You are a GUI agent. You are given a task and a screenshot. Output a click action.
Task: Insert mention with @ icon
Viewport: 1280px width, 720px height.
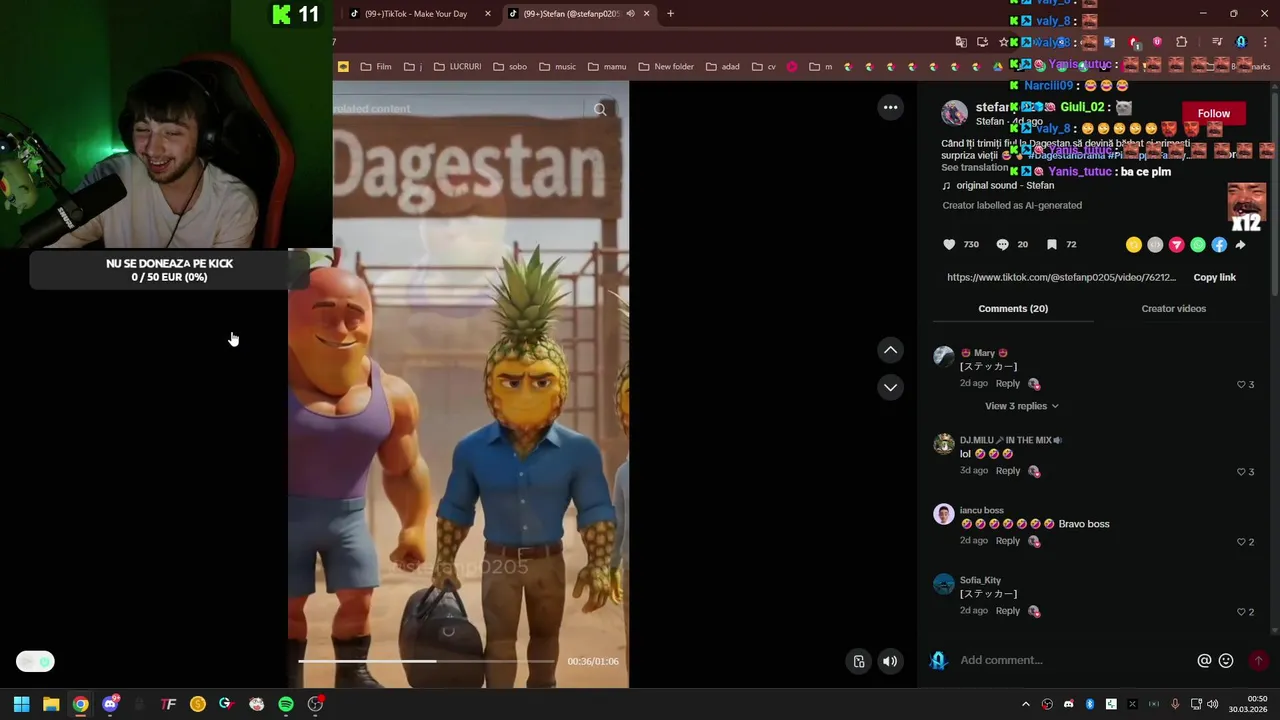pyautogui.click(x=1204, y=661)
